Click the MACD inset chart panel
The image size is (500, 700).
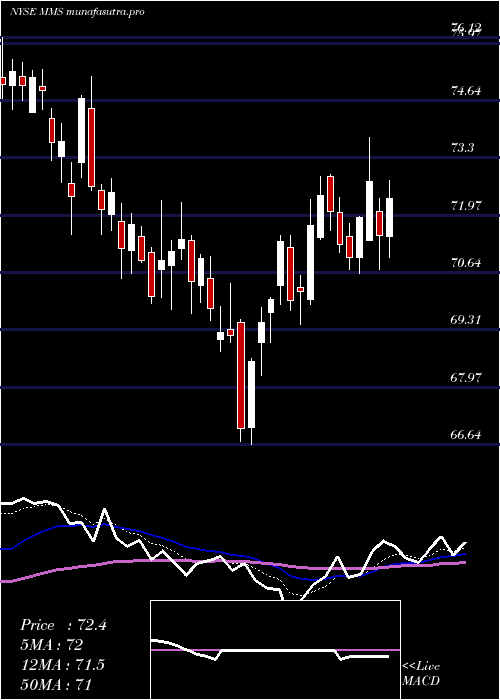[275, 650]
